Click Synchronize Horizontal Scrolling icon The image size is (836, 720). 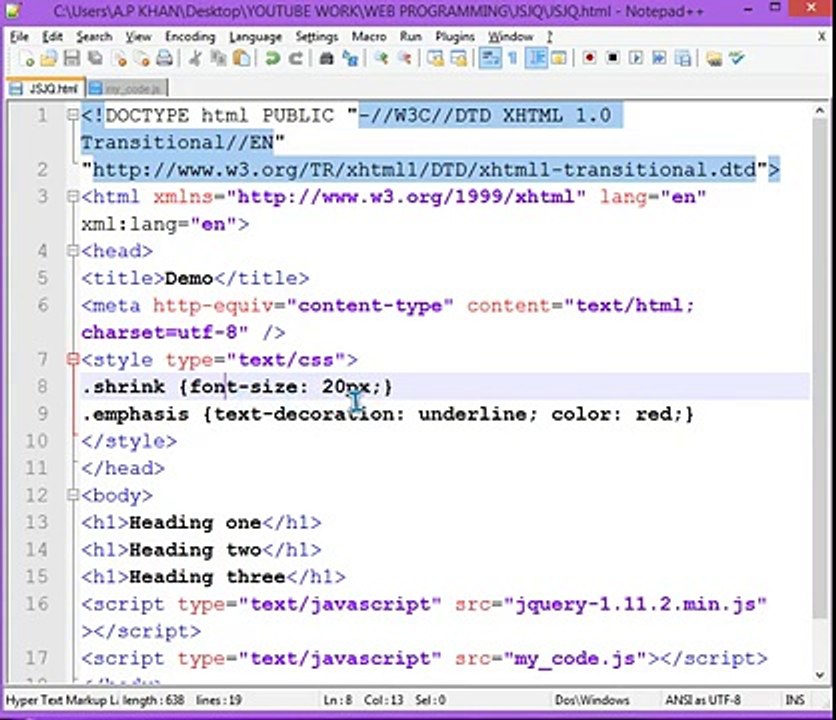(x=459, y=58)
